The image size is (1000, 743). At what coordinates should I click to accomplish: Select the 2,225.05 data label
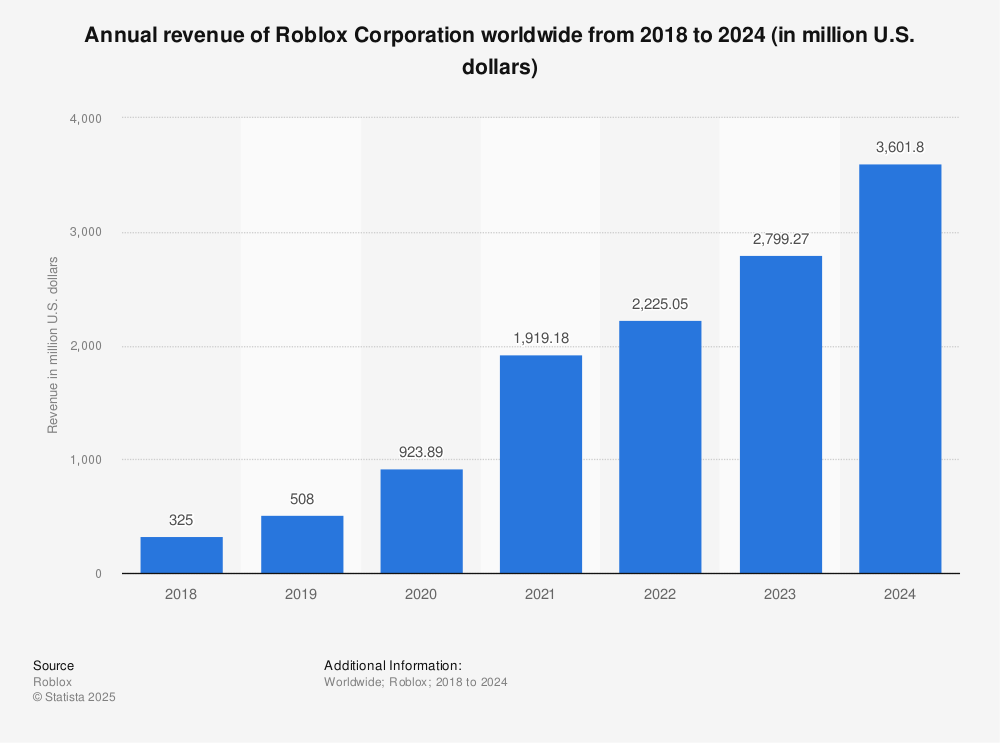tap(660, 305)
